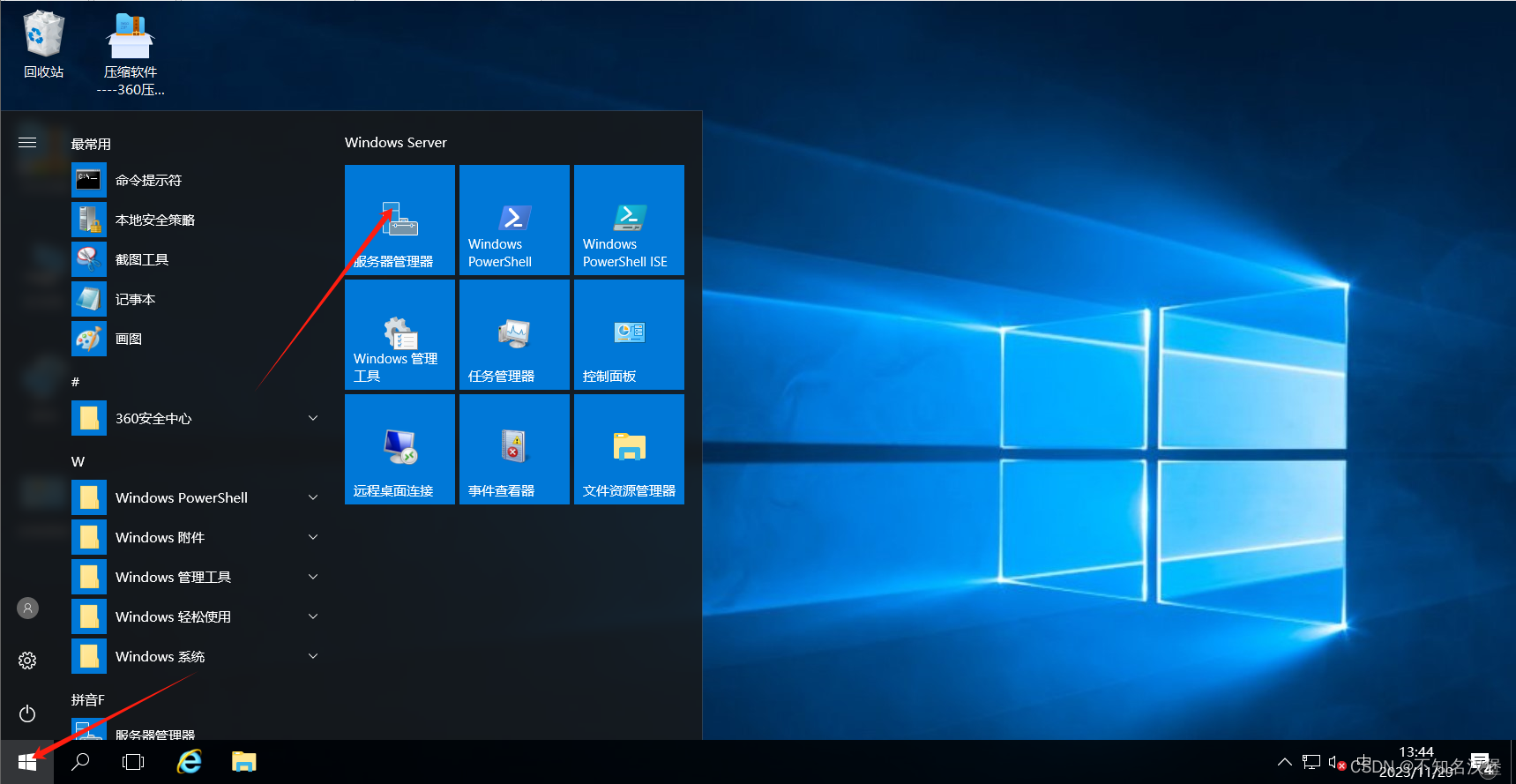Click the # letter group header
The height and width of the screenshot is (784, 1516).
75,382
